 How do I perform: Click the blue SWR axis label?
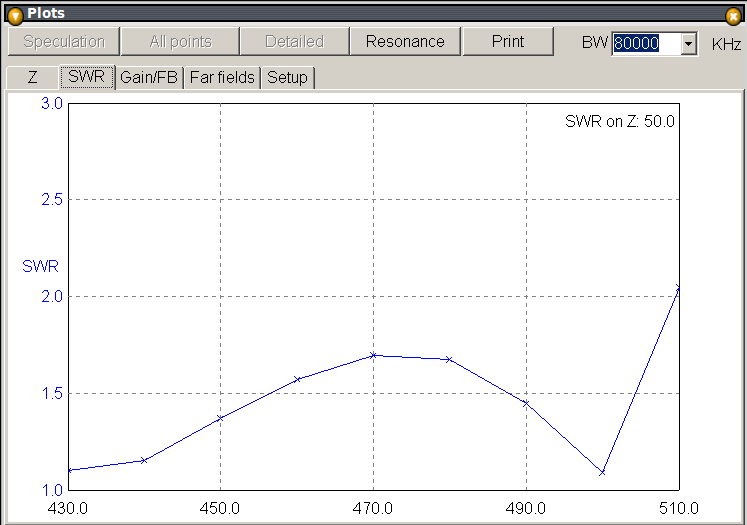point(40,266)
